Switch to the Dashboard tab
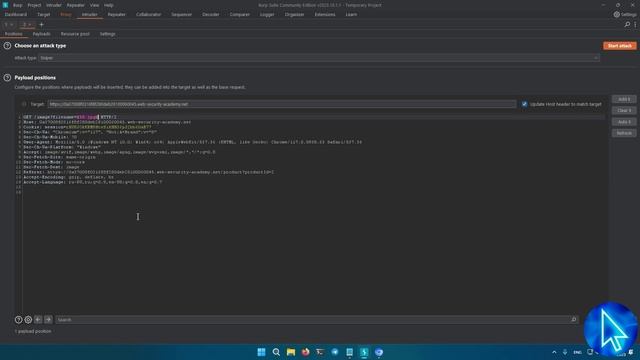Screen dimensions: 640x360 [x=16, y=14]
